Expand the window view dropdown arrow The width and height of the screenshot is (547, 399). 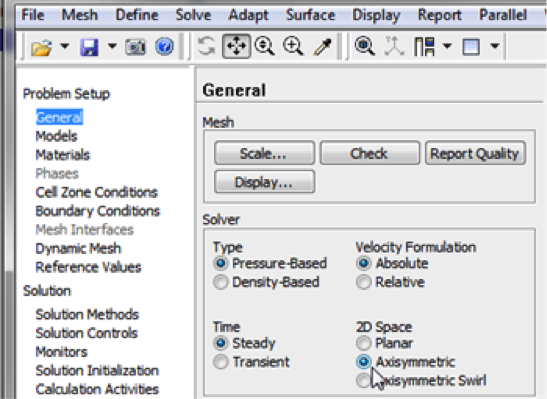tap(495, 46)
